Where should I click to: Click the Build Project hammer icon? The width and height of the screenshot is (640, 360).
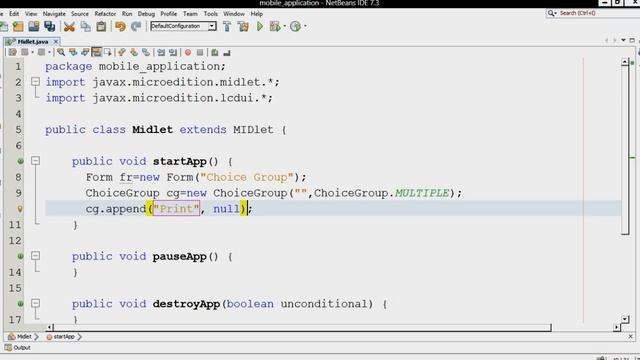click(x=227, y=27)
